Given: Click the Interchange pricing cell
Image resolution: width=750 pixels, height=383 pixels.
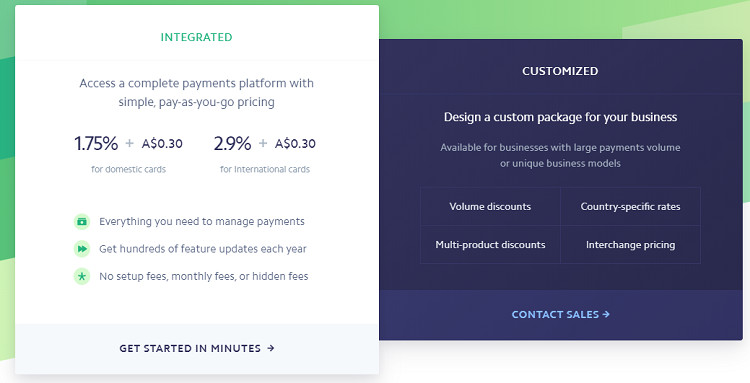Looking at the screenshot, I should pyautogui.click(x=630, y=244).
